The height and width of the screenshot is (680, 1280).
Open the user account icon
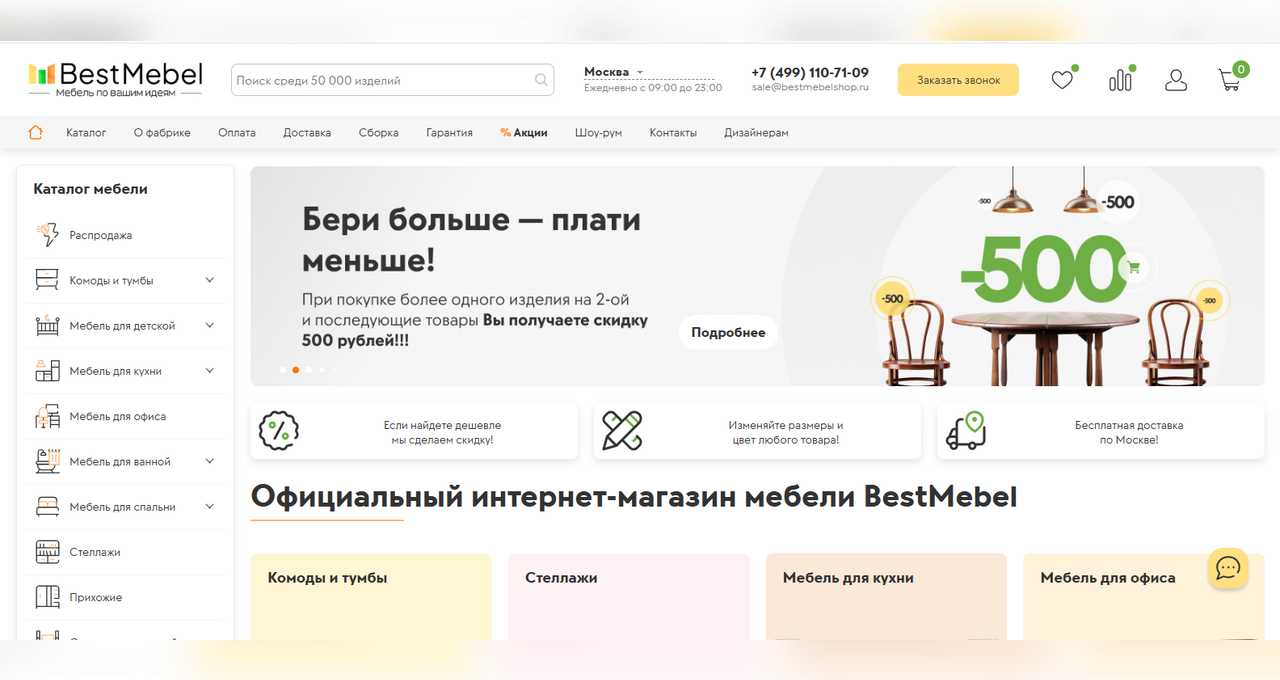[1176, 80]
